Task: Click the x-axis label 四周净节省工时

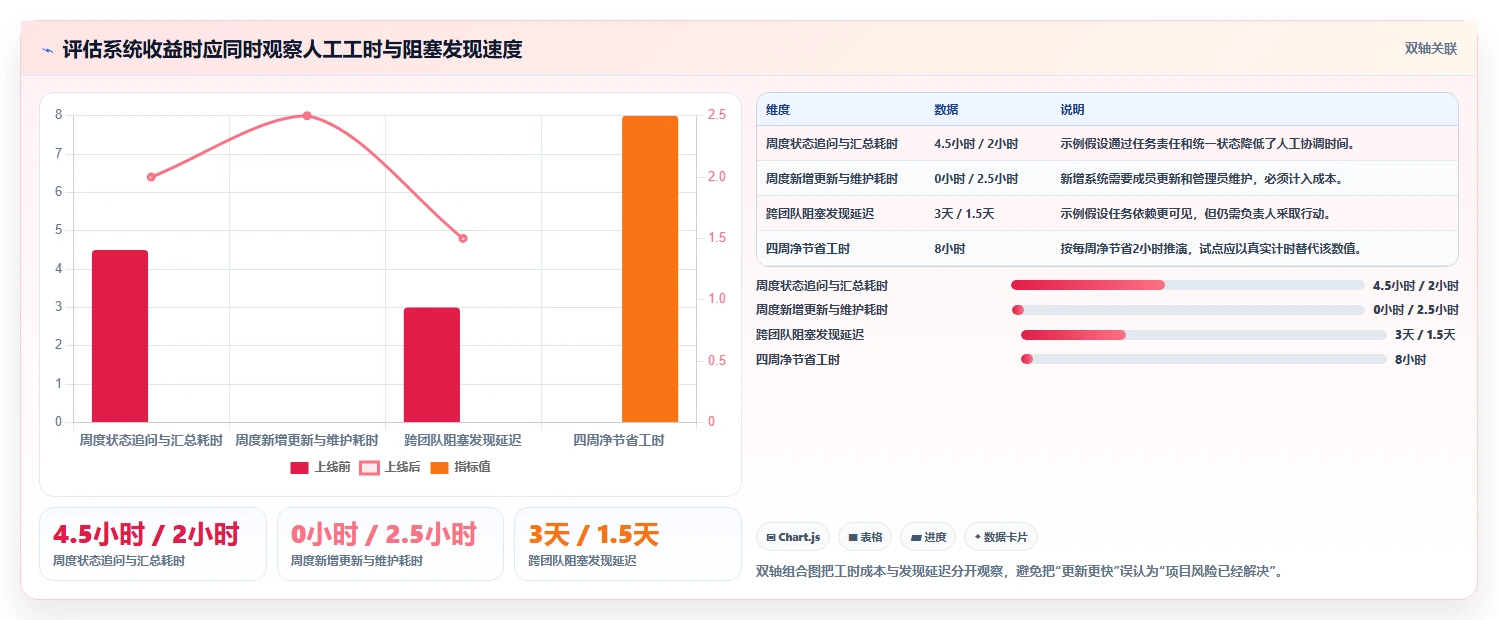Action: (x=619, y=440)
